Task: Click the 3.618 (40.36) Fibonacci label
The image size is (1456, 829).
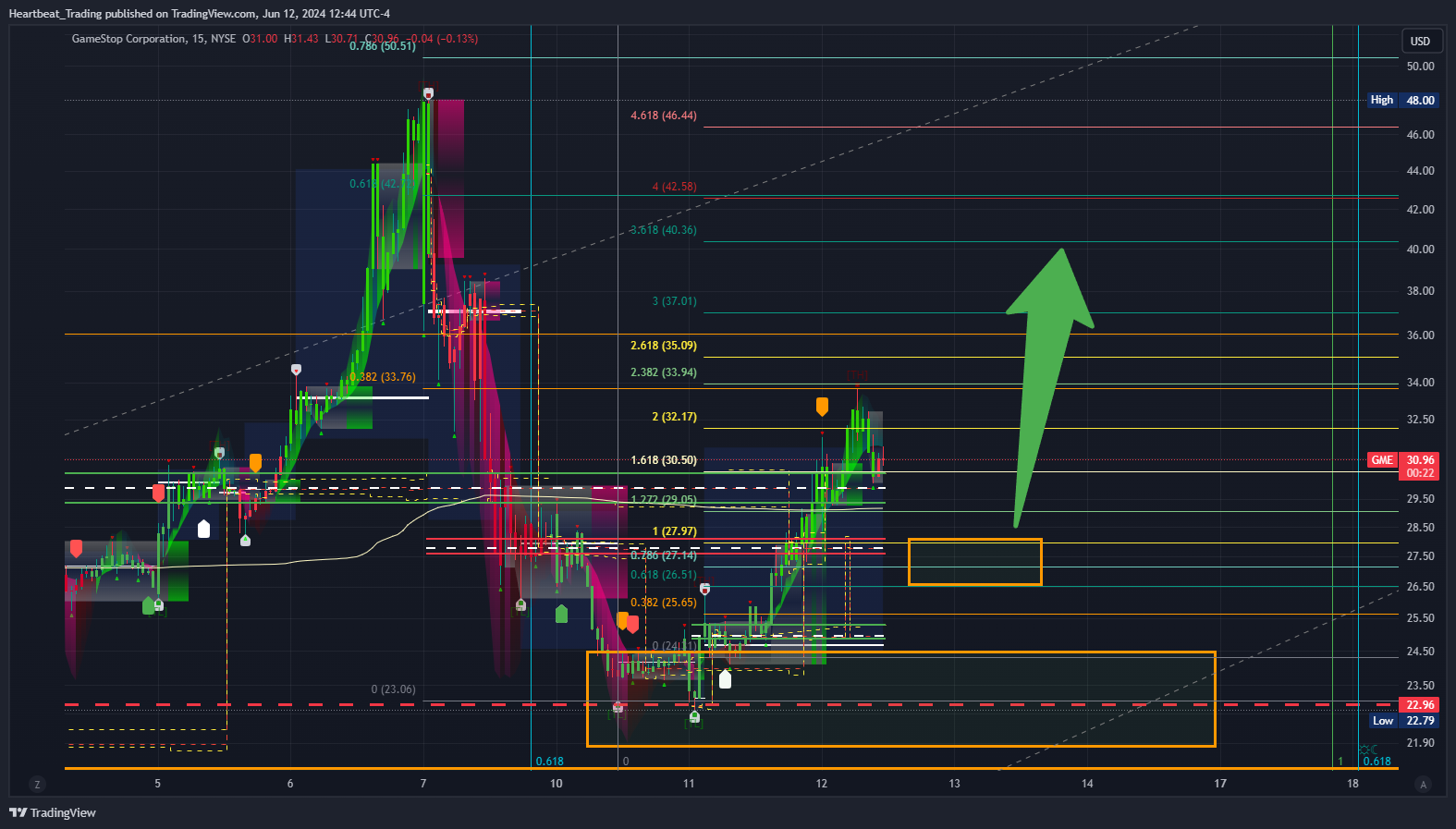Action: pyautogui.click(x=664, y=230)
